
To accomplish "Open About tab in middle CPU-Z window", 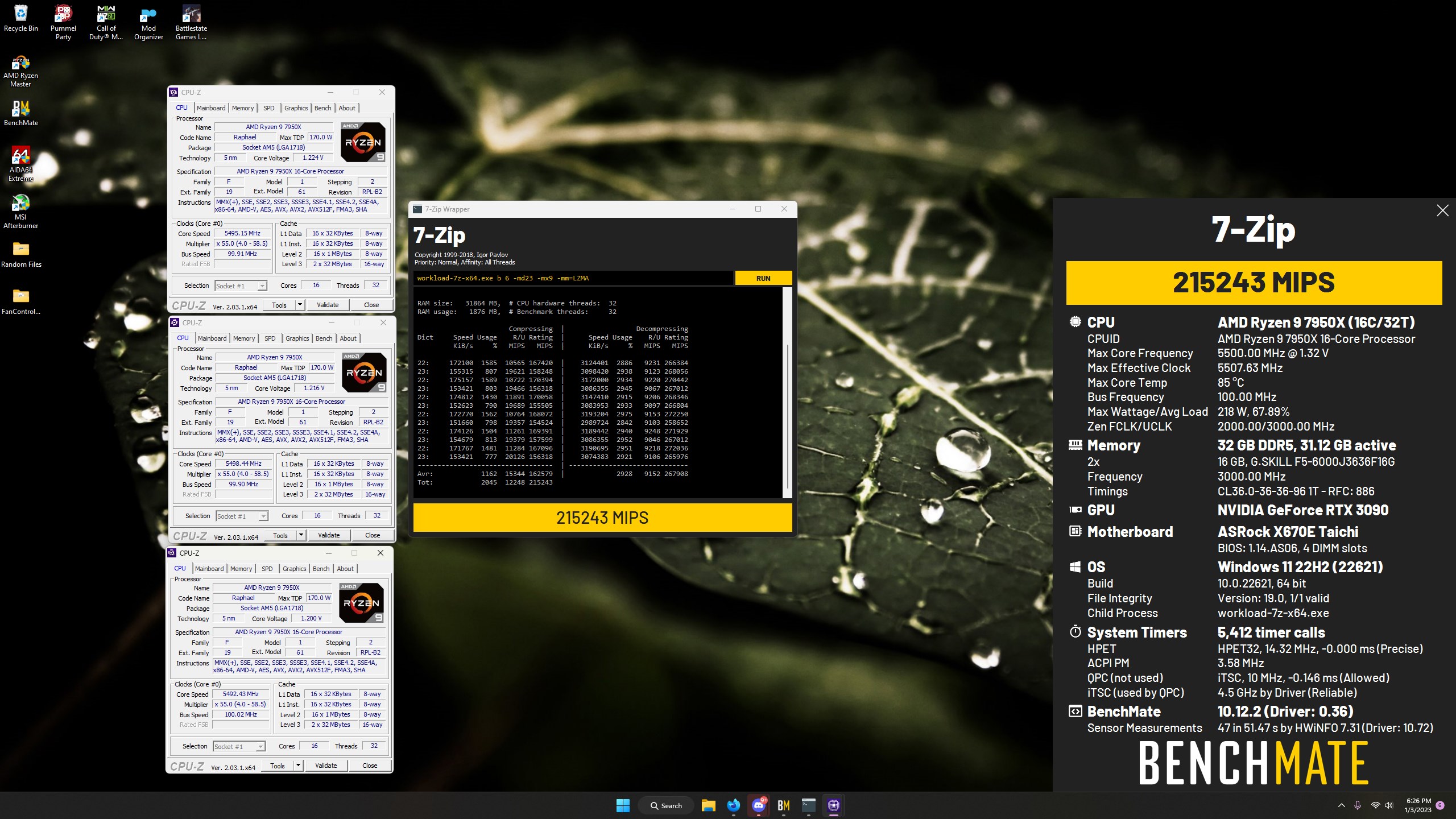I will [x=348, y=338].
